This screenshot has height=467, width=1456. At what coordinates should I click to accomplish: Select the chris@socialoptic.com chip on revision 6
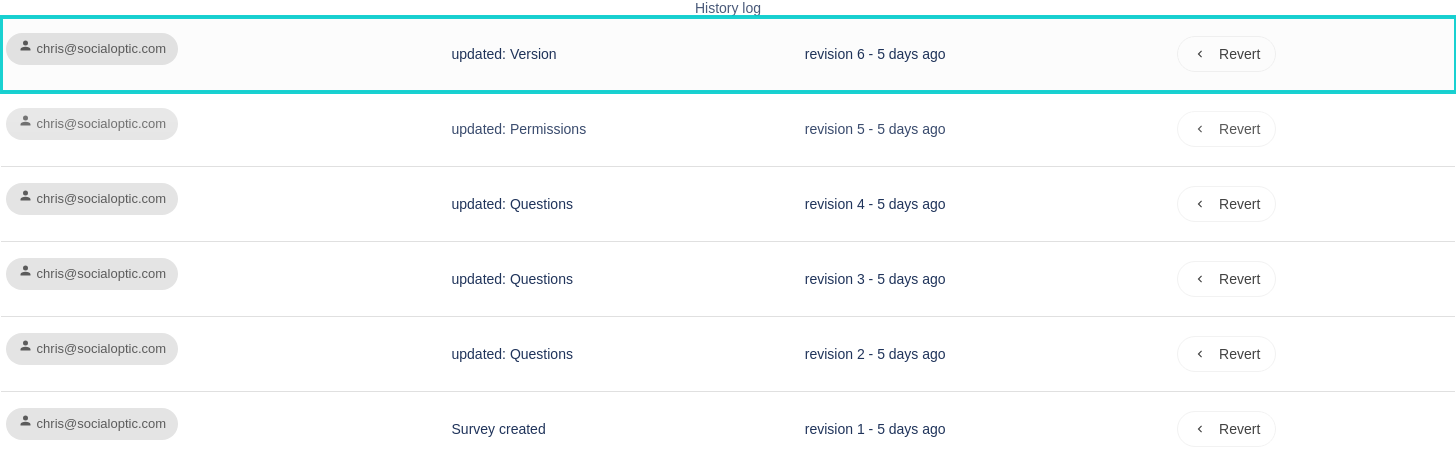click(92, 49)
